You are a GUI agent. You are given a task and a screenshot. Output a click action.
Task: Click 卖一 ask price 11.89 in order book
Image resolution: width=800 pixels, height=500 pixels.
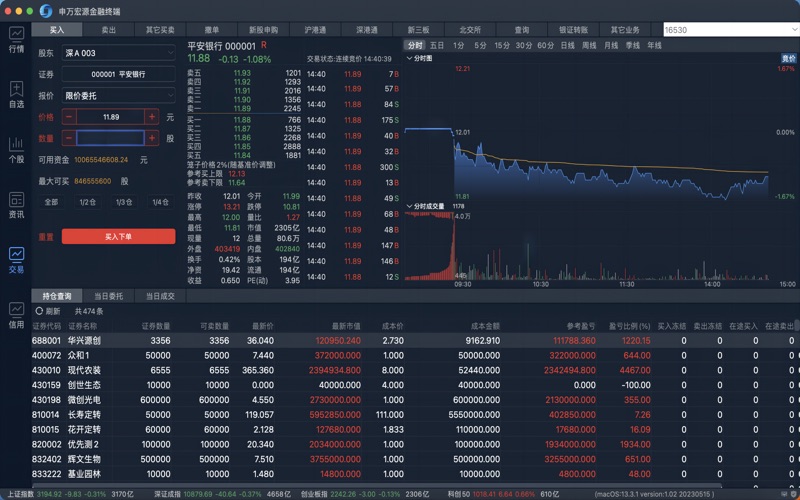[242, 109]
